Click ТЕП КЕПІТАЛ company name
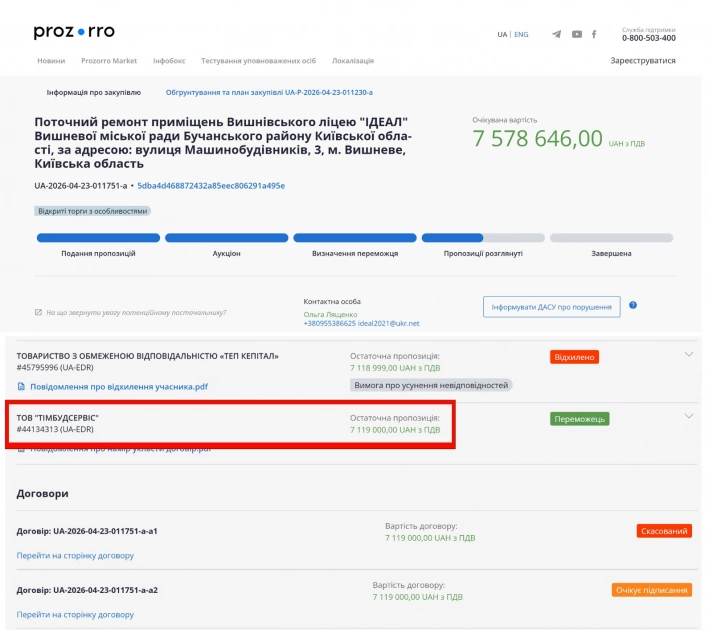 (148, 356)
